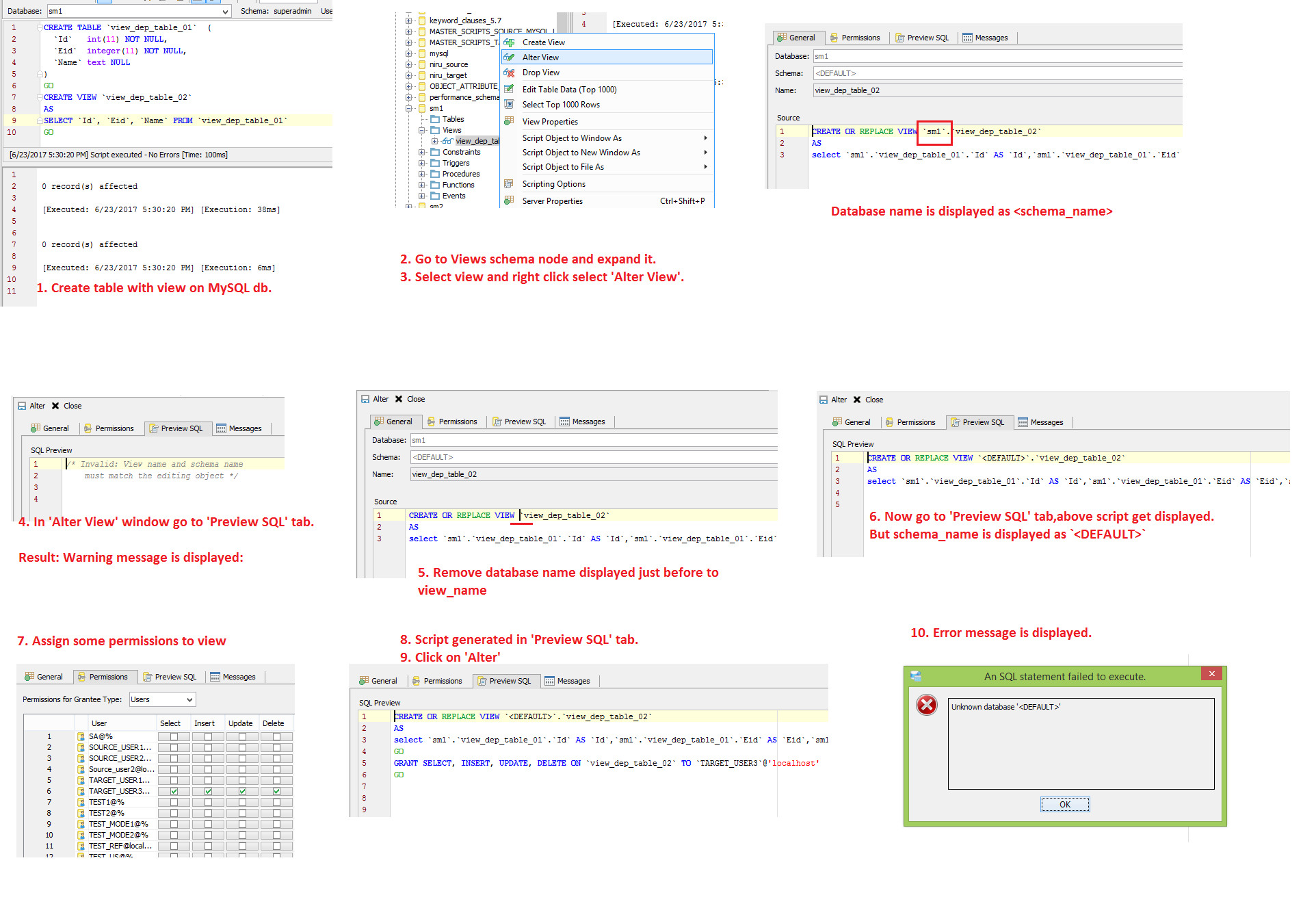Collapse the Views folder node
Image resolution: width=1316 pixels, height=906 pixels.
(x=422, y=130)
